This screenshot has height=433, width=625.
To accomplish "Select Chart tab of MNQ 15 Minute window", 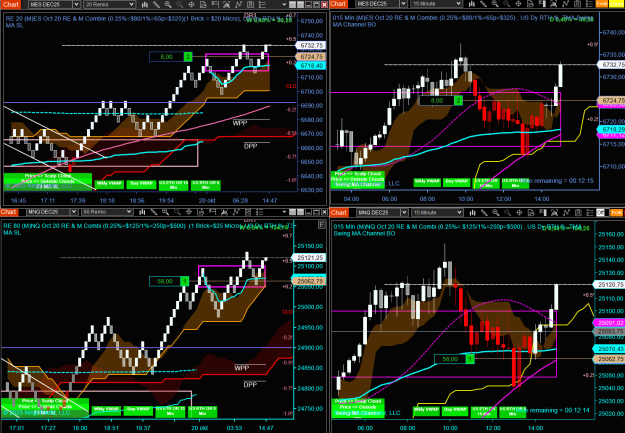I will click(339, 213).
